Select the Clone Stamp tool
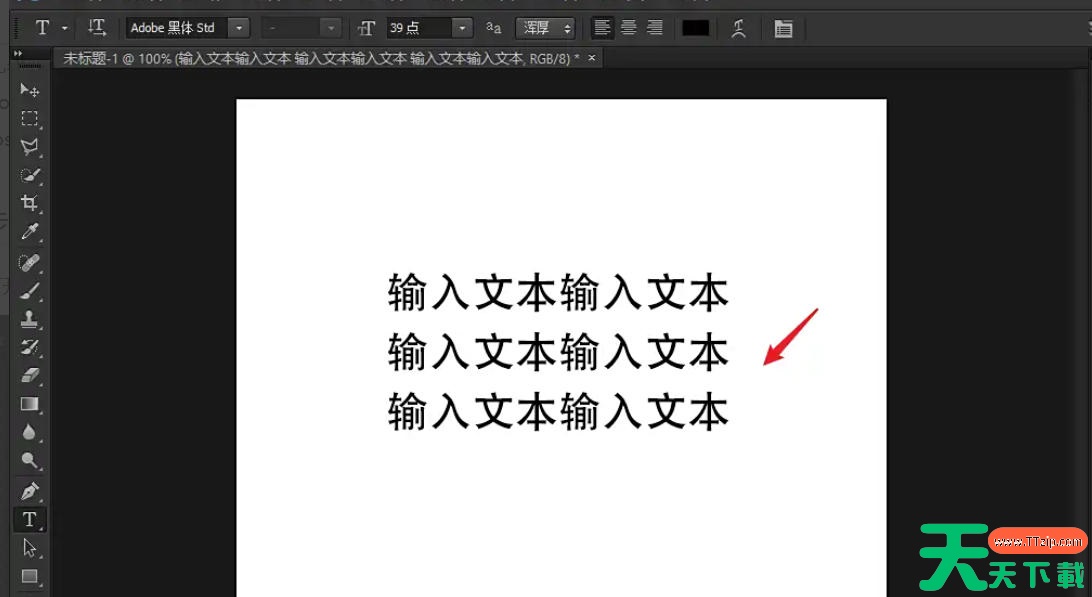This screenshot has width=1092, height=597. point(29,320)
